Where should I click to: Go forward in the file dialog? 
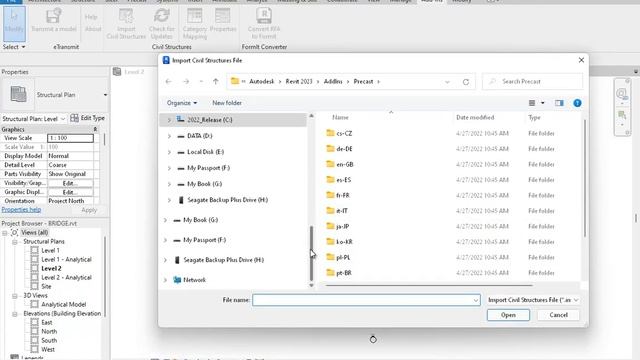click(186, 82)
